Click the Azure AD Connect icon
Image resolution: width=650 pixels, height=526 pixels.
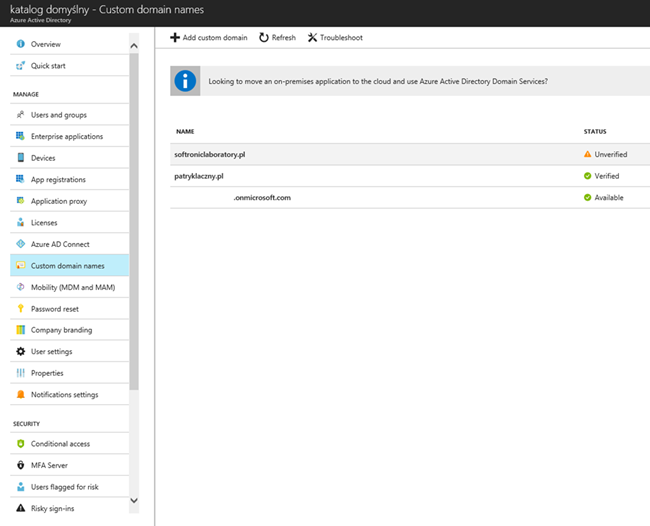pos(20,244)
